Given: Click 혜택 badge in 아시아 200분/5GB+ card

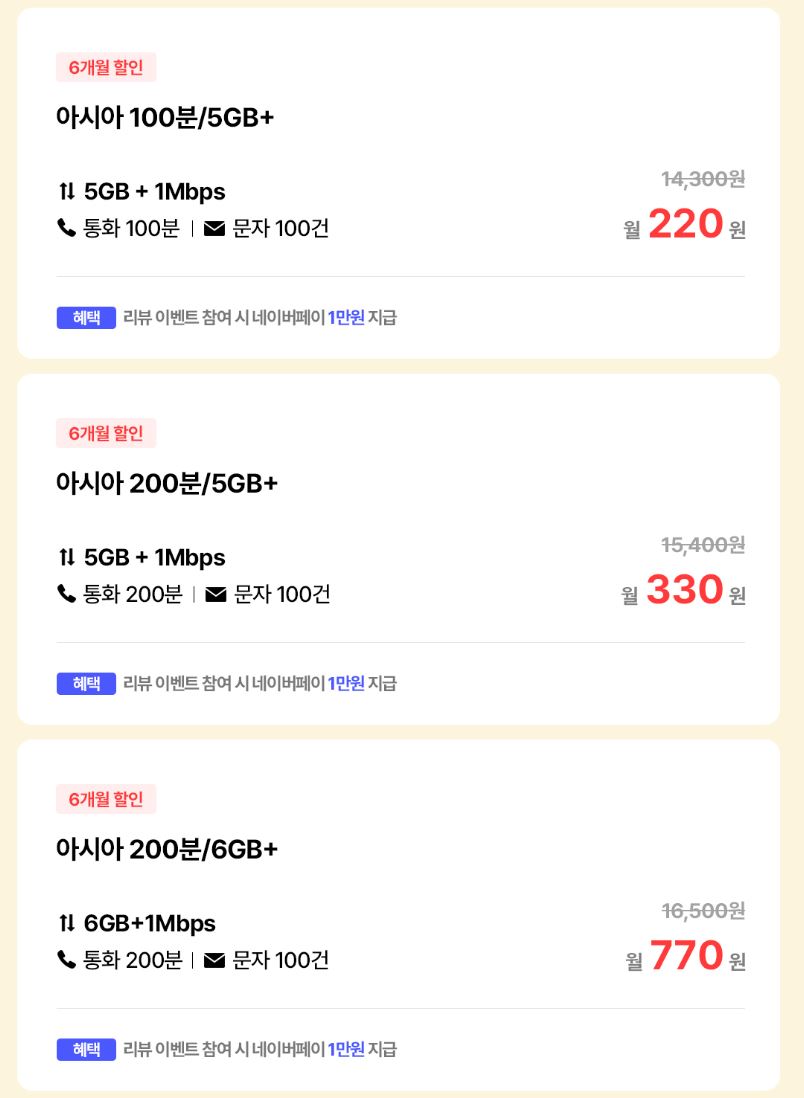Looking at the screenshot, I should 86,684.
